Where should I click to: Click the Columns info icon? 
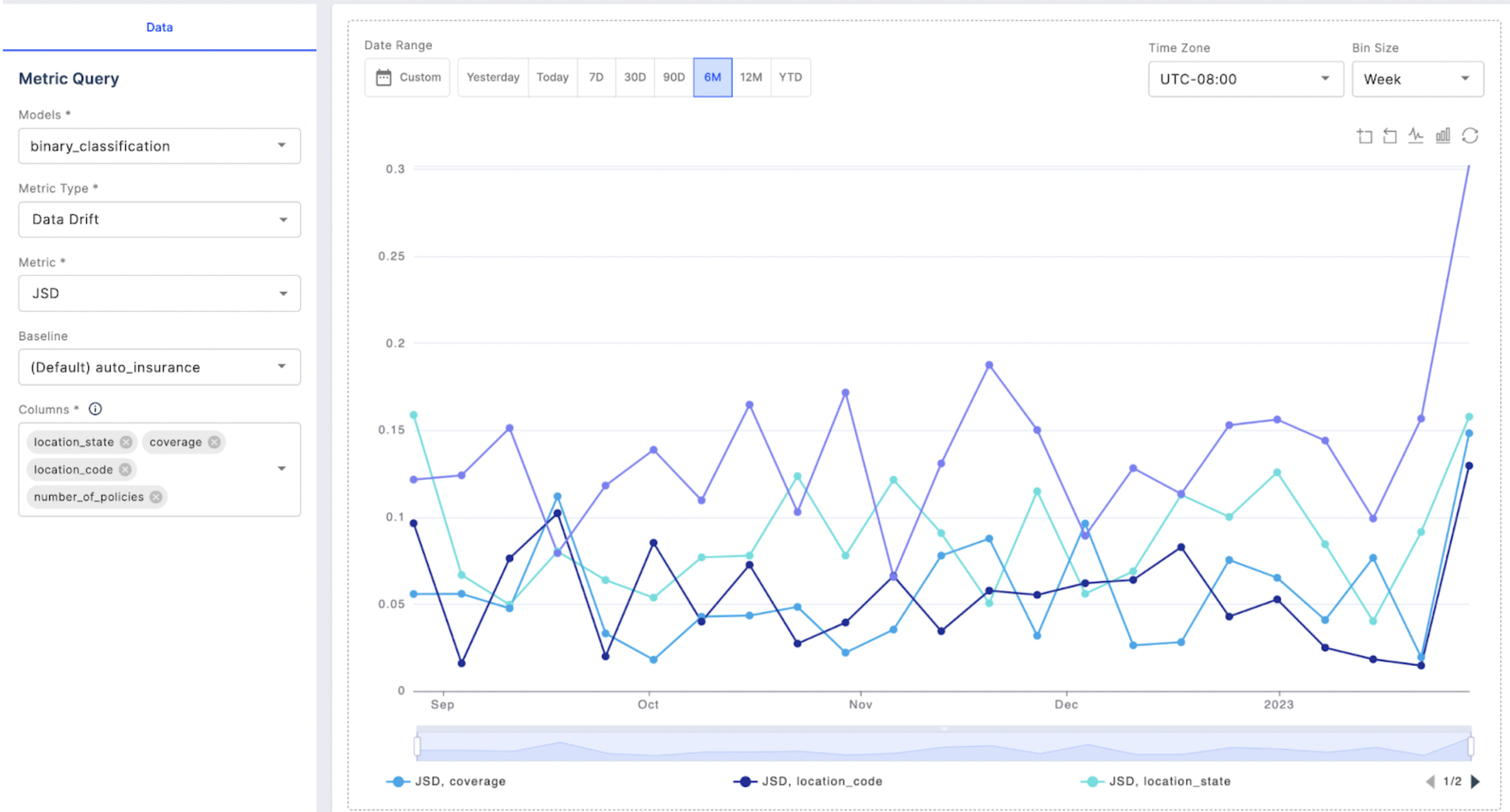[x=95, y=409]
